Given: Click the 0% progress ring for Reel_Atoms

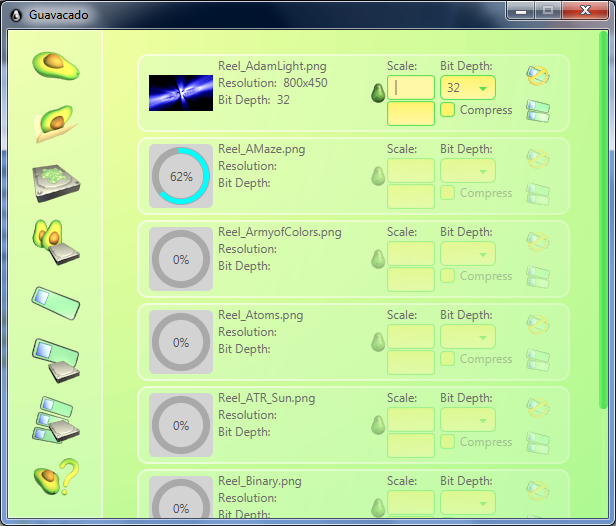Looking at the screenshot, I should [181, 342].
